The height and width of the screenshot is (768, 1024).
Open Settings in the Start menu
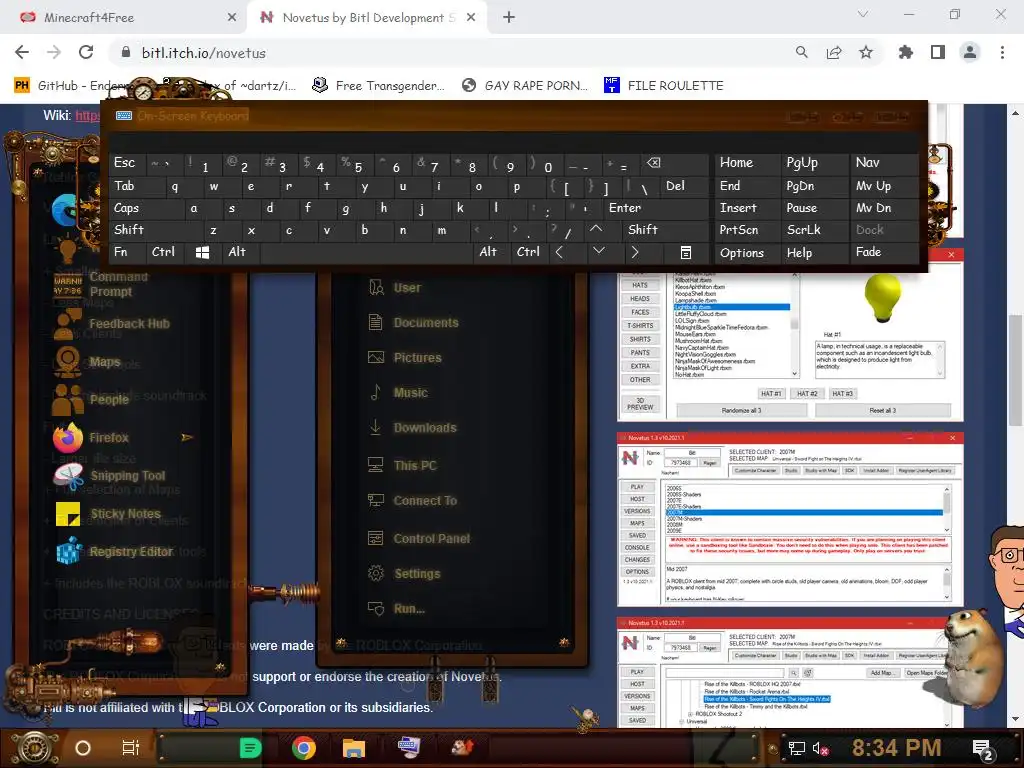click(x=417, y=574)
